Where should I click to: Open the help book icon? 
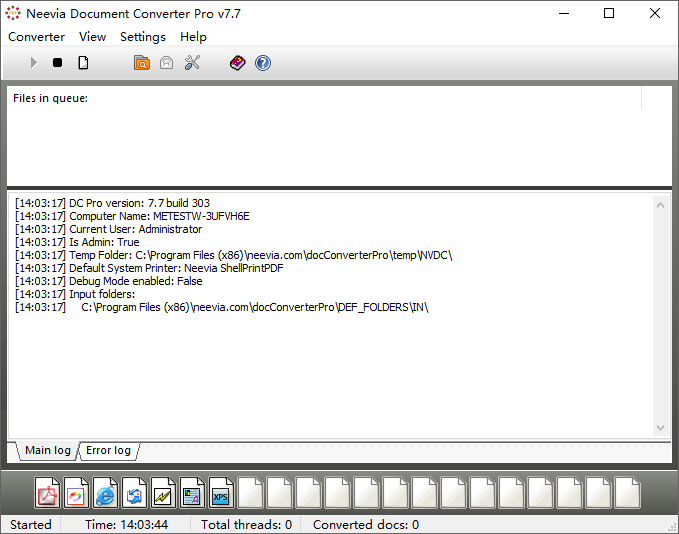[x=237, y=63]
